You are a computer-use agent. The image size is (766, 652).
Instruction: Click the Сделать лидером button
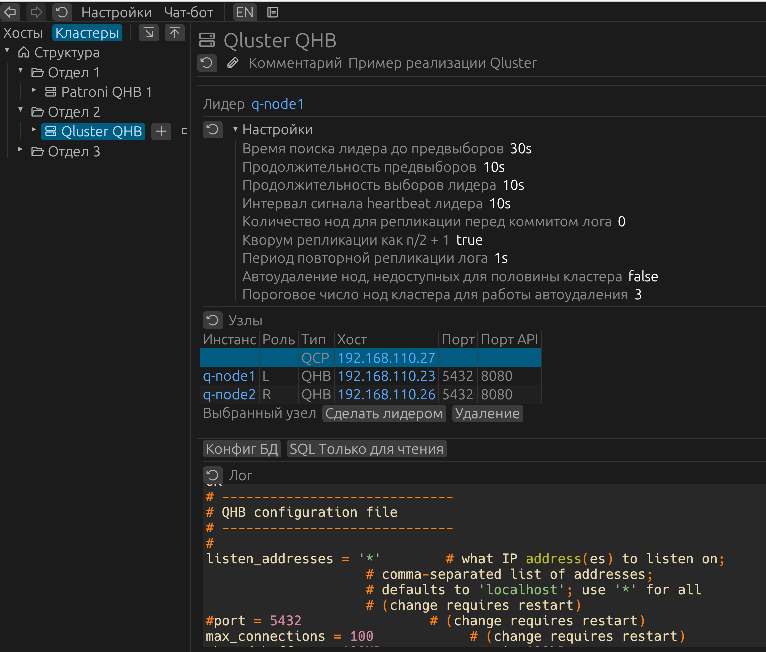pos(384,413)
